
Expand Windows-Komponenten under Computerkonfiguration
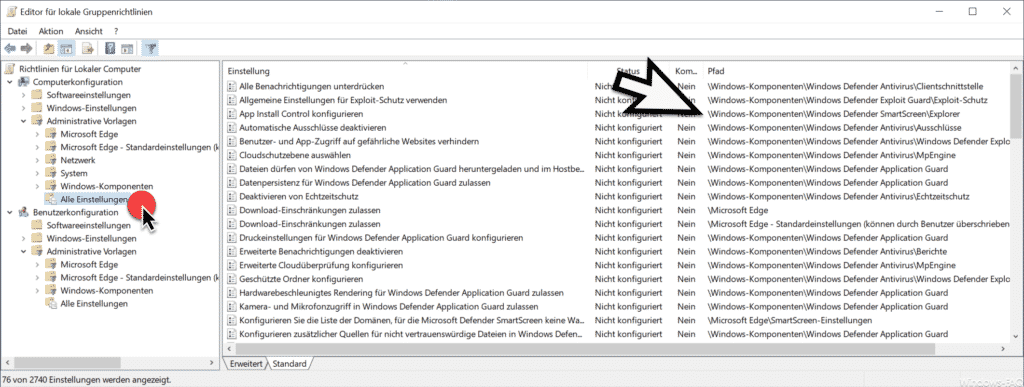tap(37, 186)
